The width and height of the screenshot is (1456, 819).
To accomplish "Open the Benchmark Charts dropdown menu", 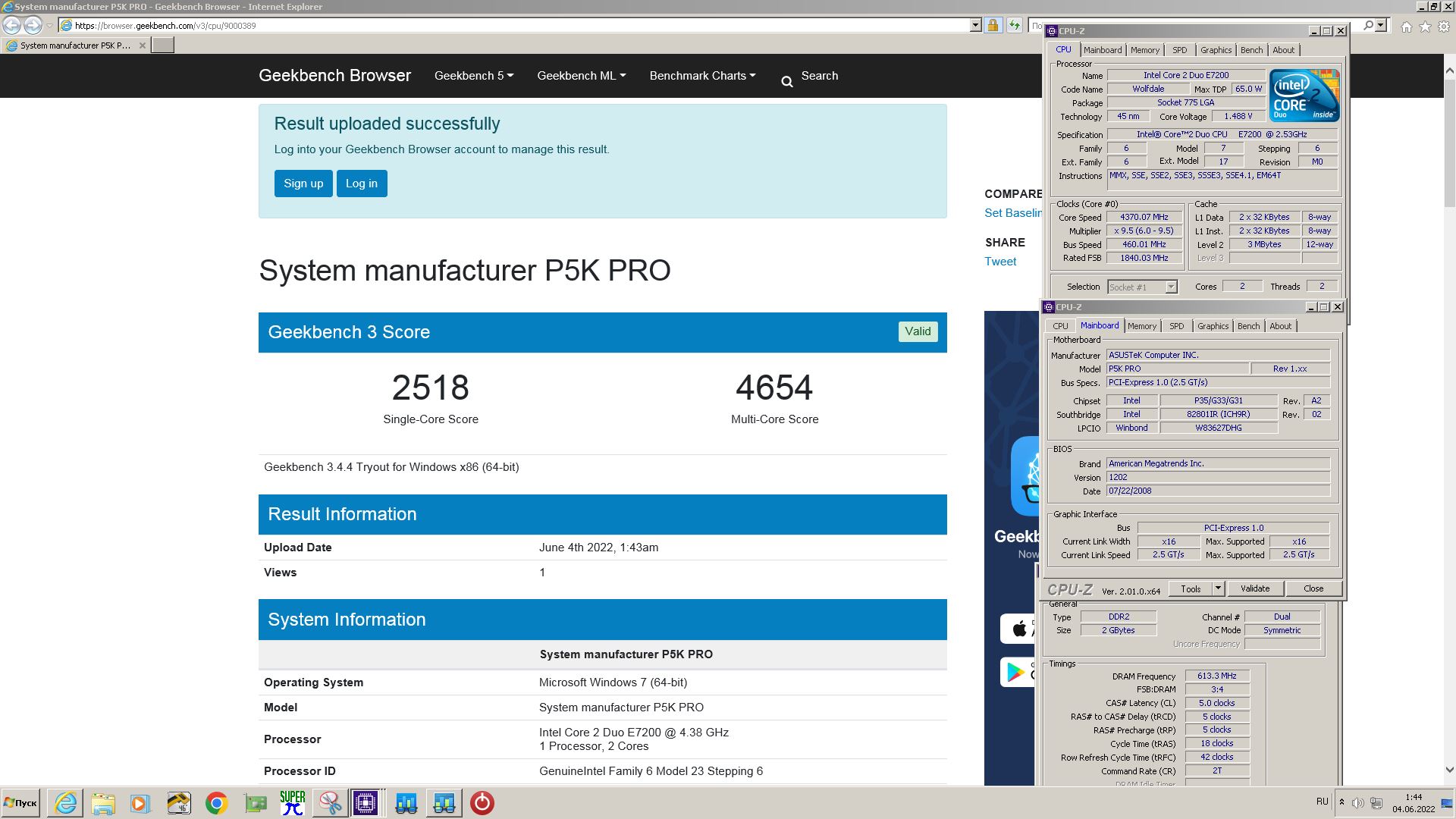I will coord(703,76).
